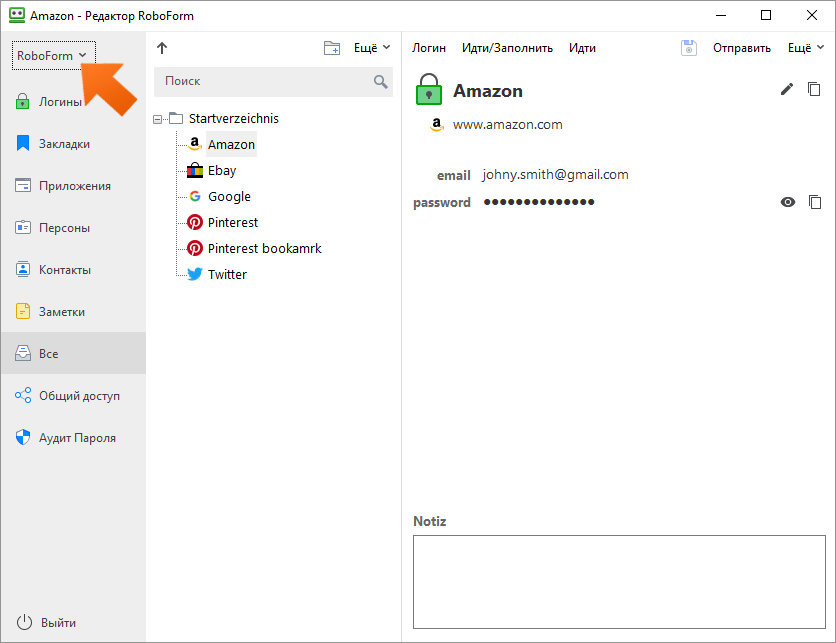The image size is (836, 643).
Task: Click the Twitter bird icon in list
Action: [x=195, y=274]
